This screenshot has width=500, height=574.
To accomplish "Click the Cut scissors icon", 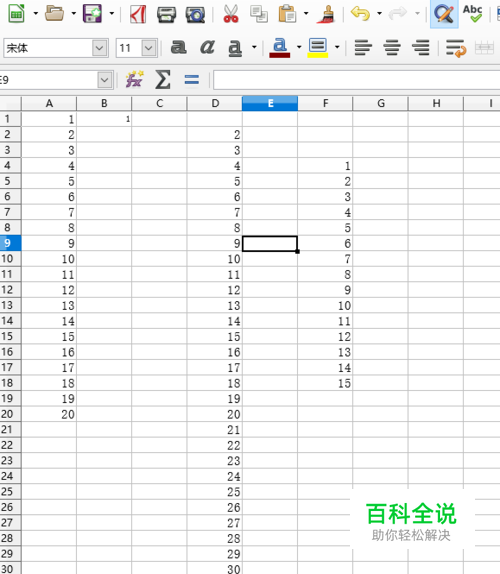I will pos(231,14).
